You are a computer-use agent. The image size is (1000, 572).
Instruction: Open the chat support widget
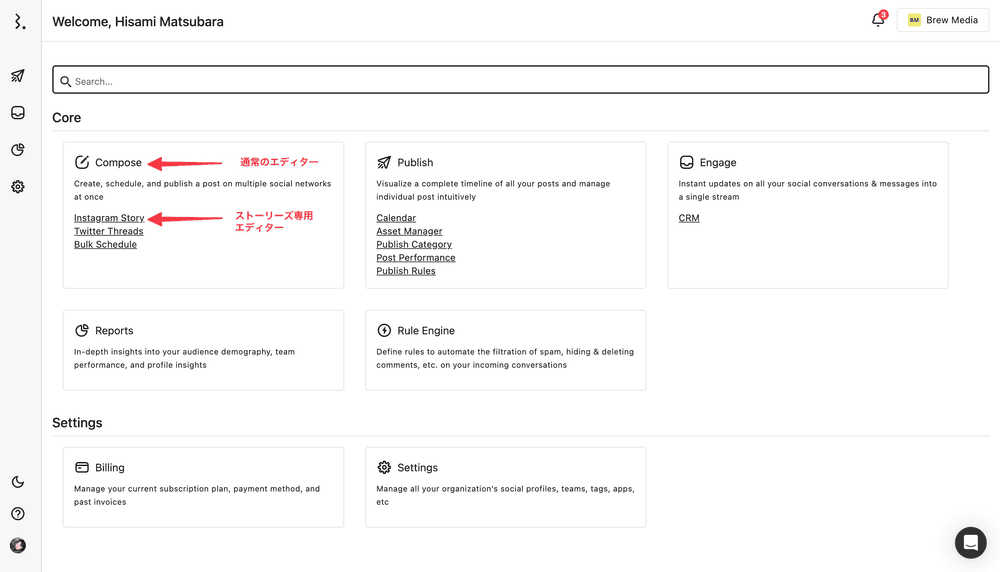pyautogui.click(x=970, y=542)
